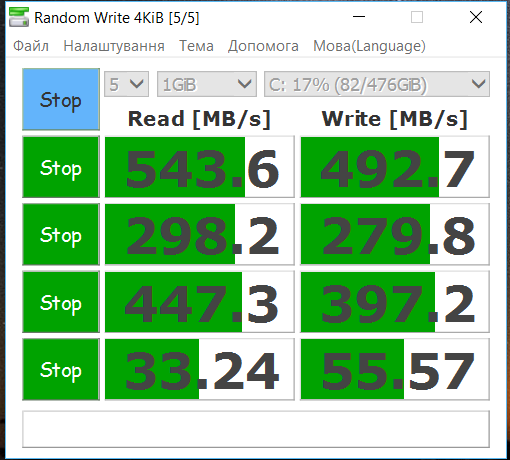Minimize the Random Write 4KiB window

[359, 17]
